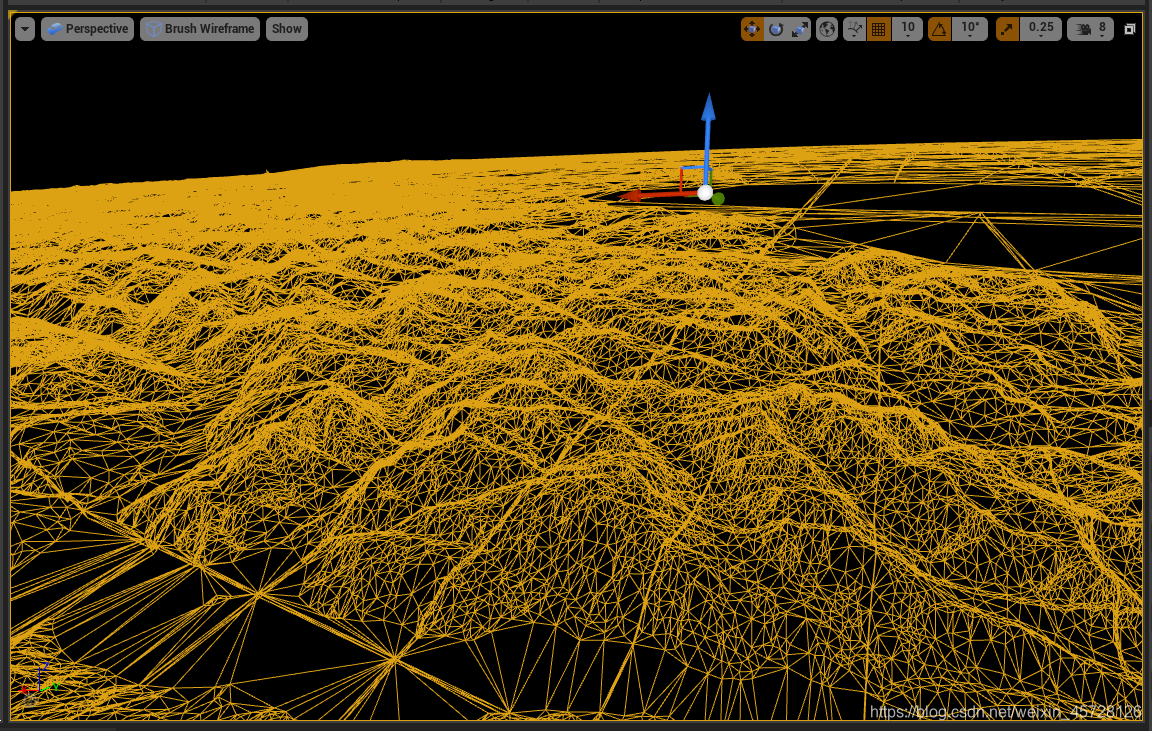Open rotation snap 10° dropdown
The width and height of the screenshot is (1152, 731).
click(x=970, y=29)
